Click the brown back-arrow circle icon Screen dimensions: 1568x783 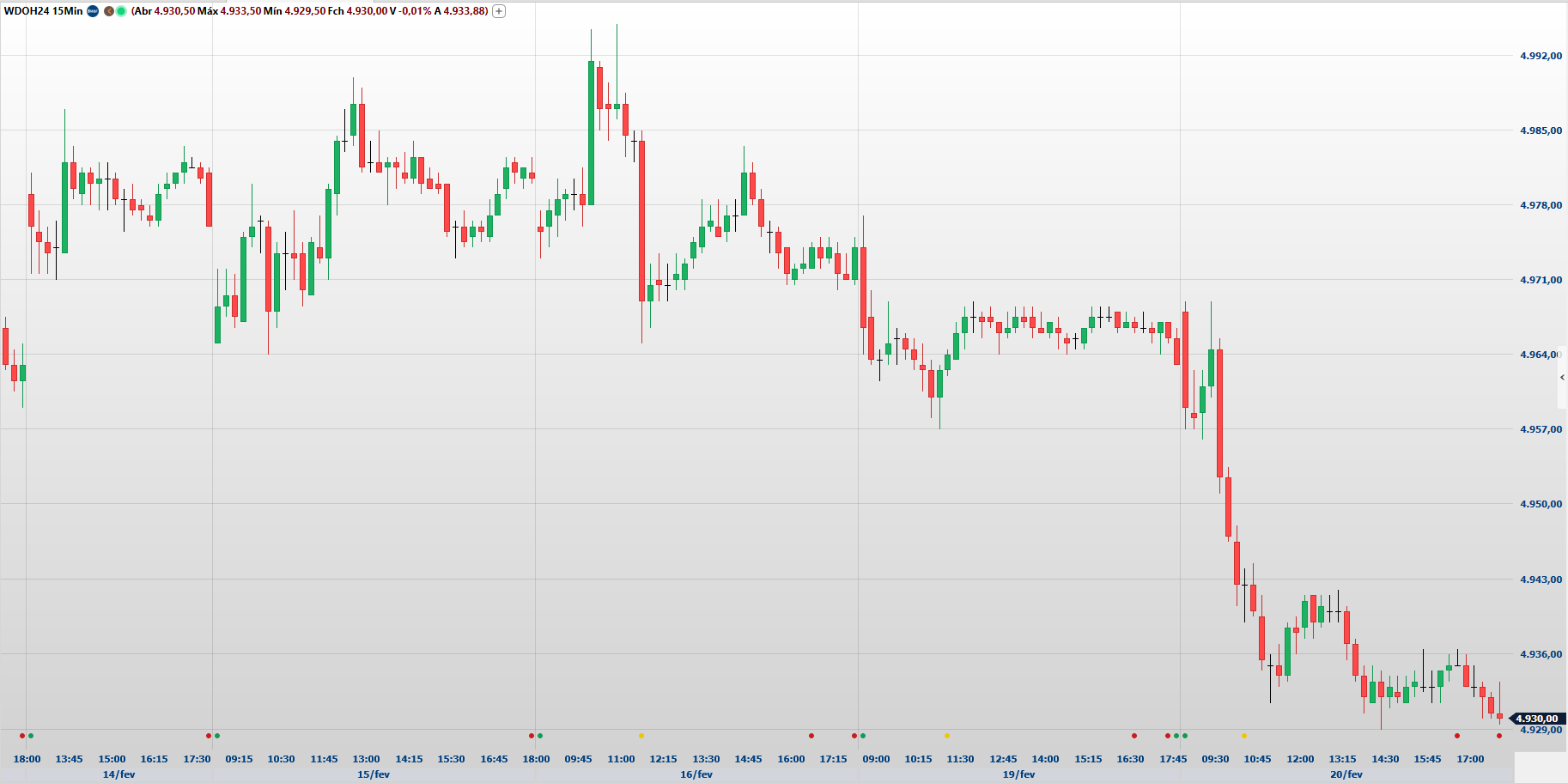point(109,11)
